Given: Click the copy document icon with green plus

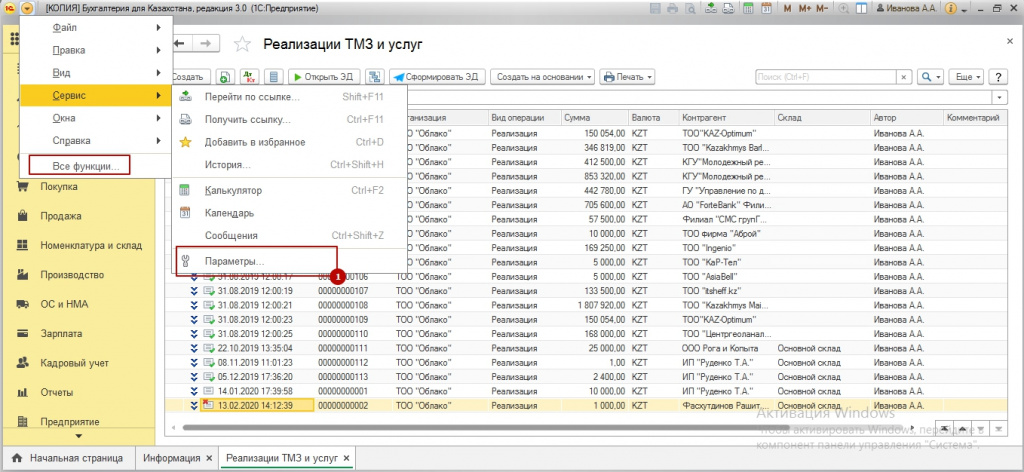Looking at the screenshot, I should pos(224,77).
